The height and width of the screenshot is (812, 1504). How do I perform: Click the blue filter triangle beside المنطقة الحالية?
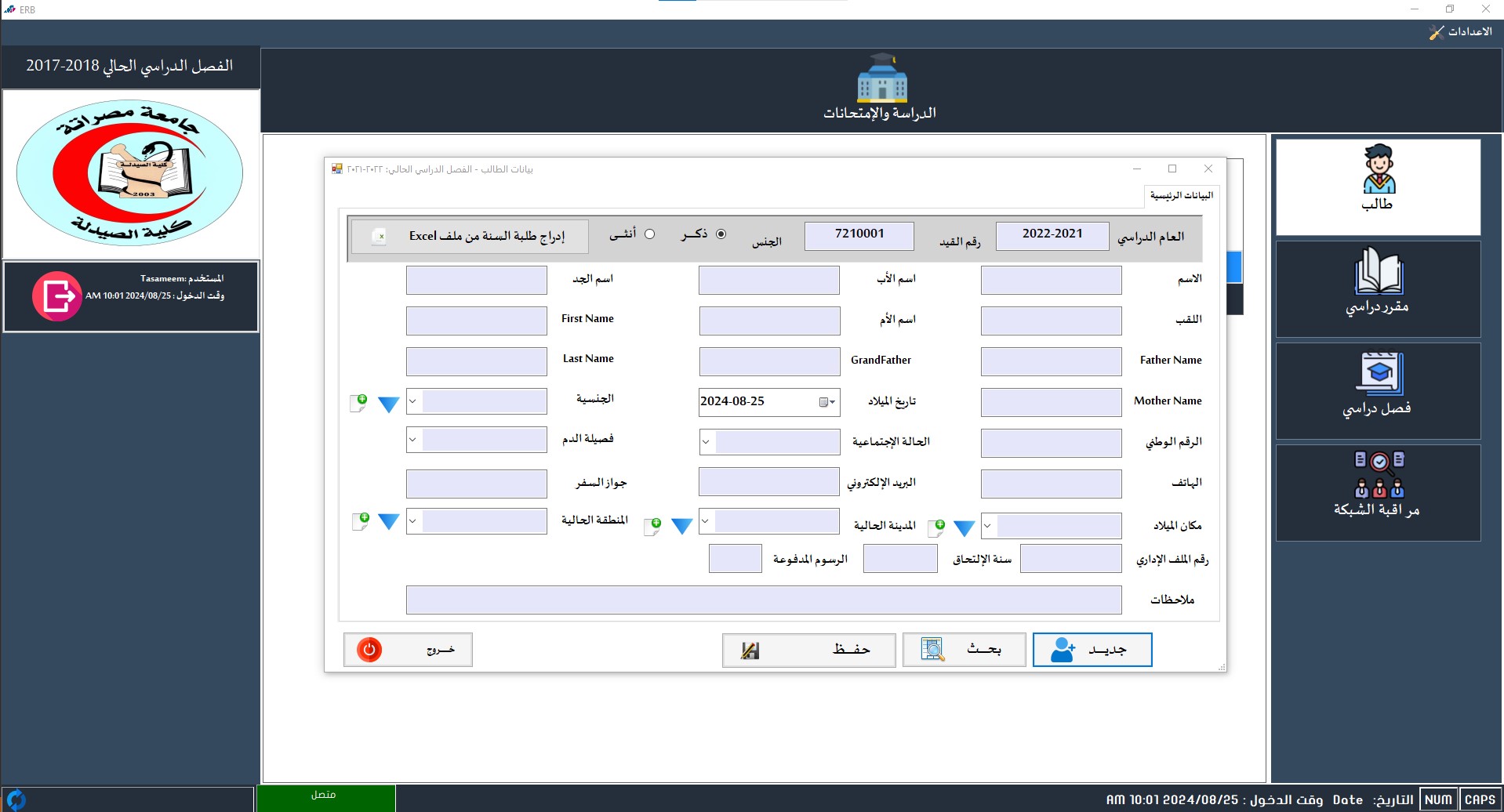pos(389,522)
